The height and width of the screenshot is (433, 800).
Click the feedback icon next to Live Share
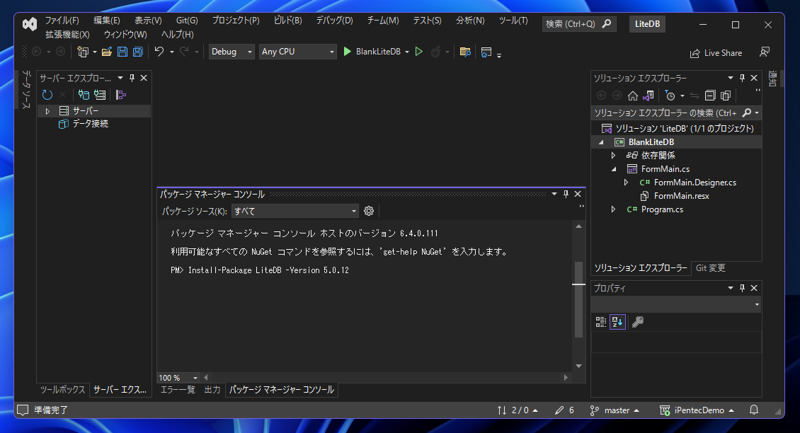pyautogui.click(x=764, y=53)
